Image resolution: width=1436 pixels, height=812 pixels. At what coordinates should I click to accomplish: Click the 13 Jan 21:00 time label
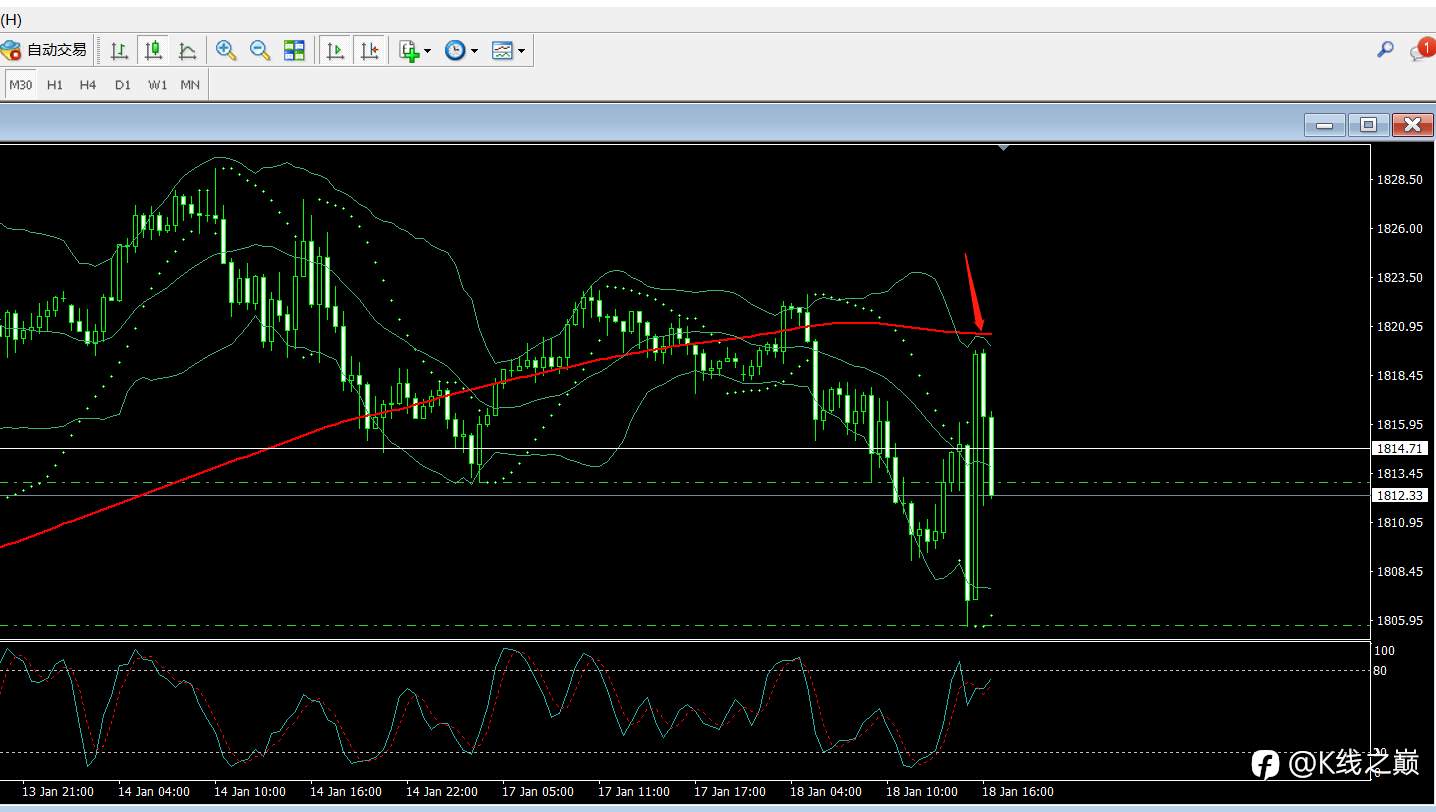click(x=58, y=792)
